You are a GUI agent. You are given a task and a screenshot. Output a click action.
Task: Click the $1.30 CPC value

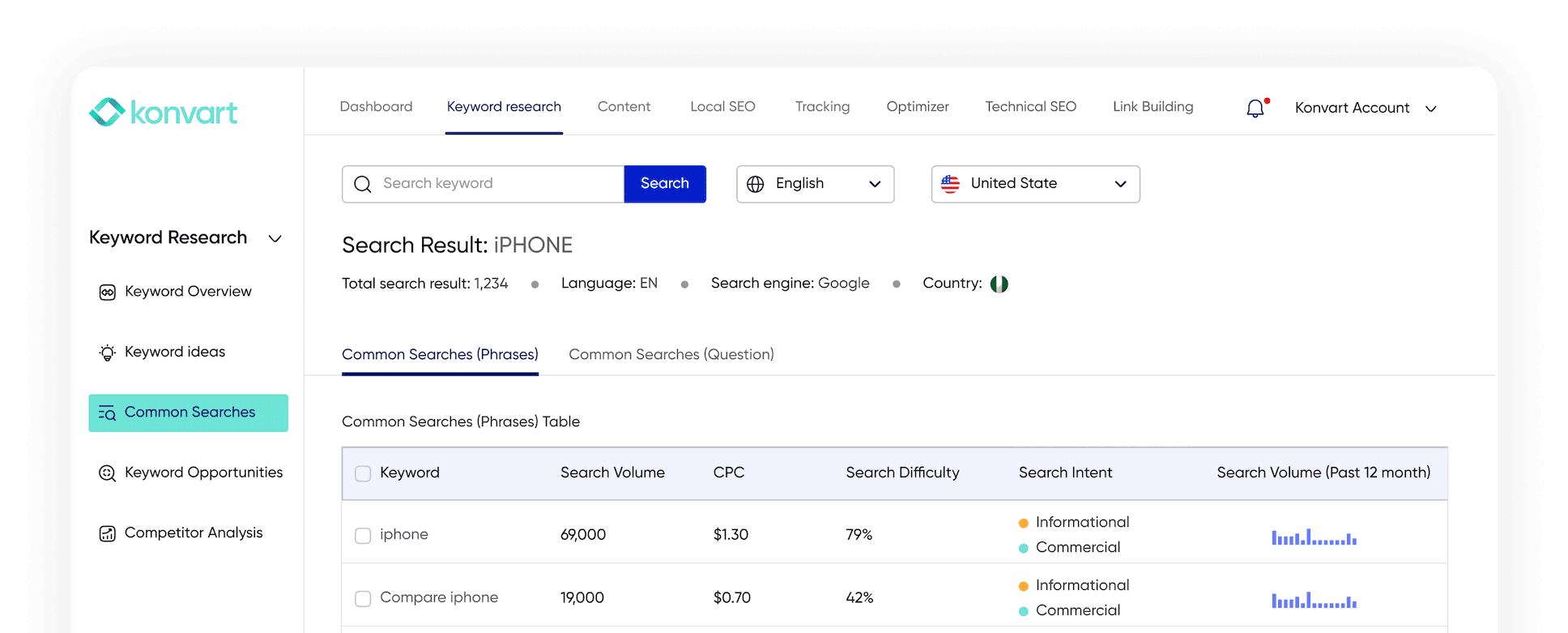[x=731, y=535]
